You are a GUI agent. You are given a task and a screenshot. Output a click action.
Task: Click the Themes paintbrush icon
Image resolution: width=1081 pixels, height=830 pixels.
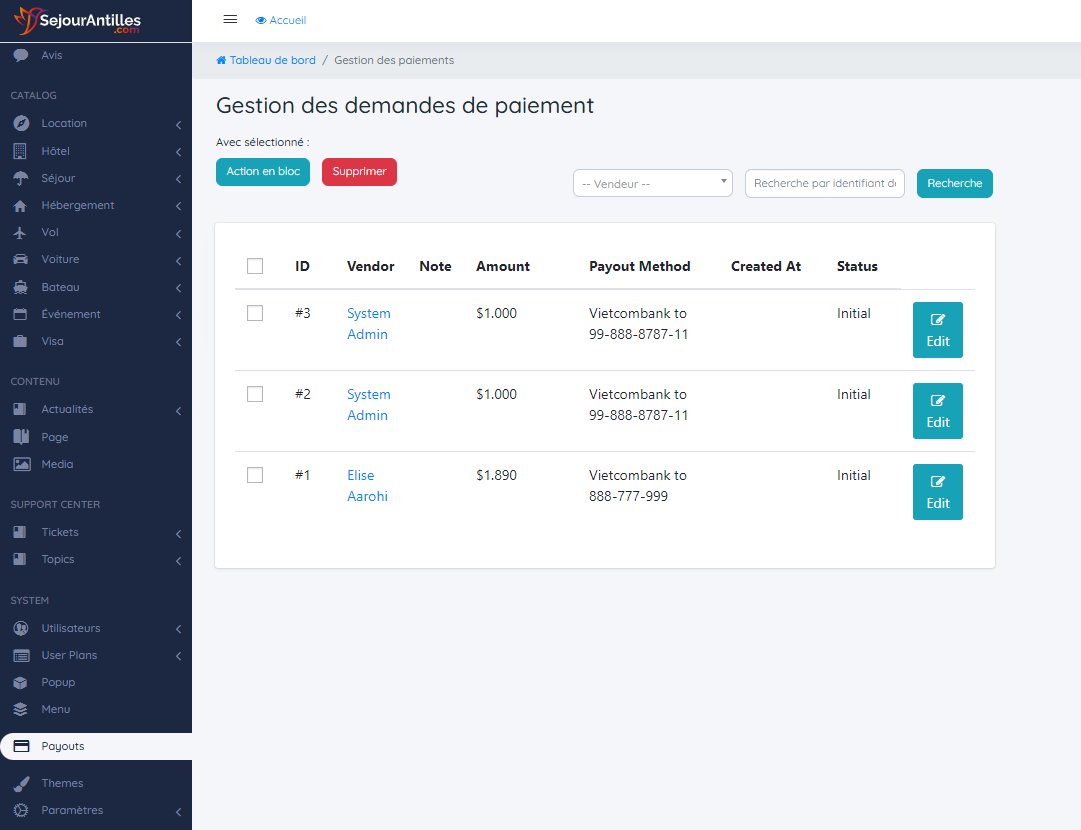20,784
